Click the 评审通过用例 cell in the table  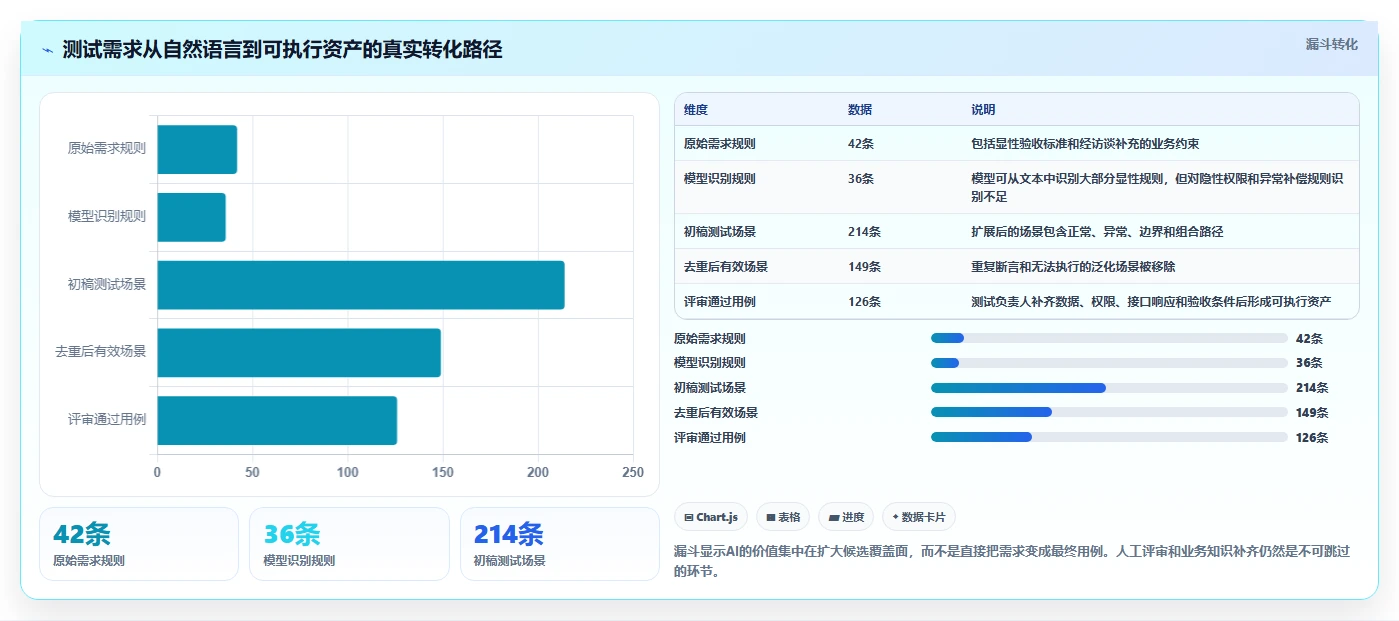[720, 302]
